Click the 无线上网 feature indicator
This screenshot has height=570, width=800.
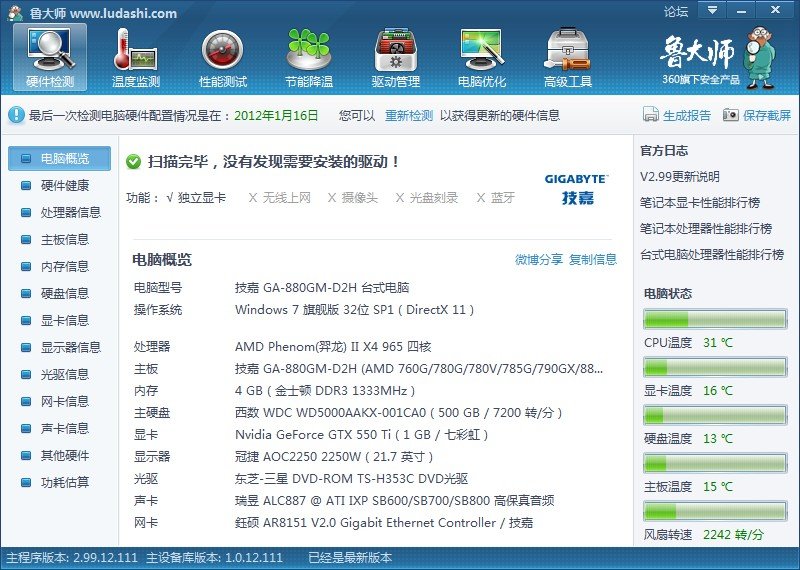pos(280,198)
